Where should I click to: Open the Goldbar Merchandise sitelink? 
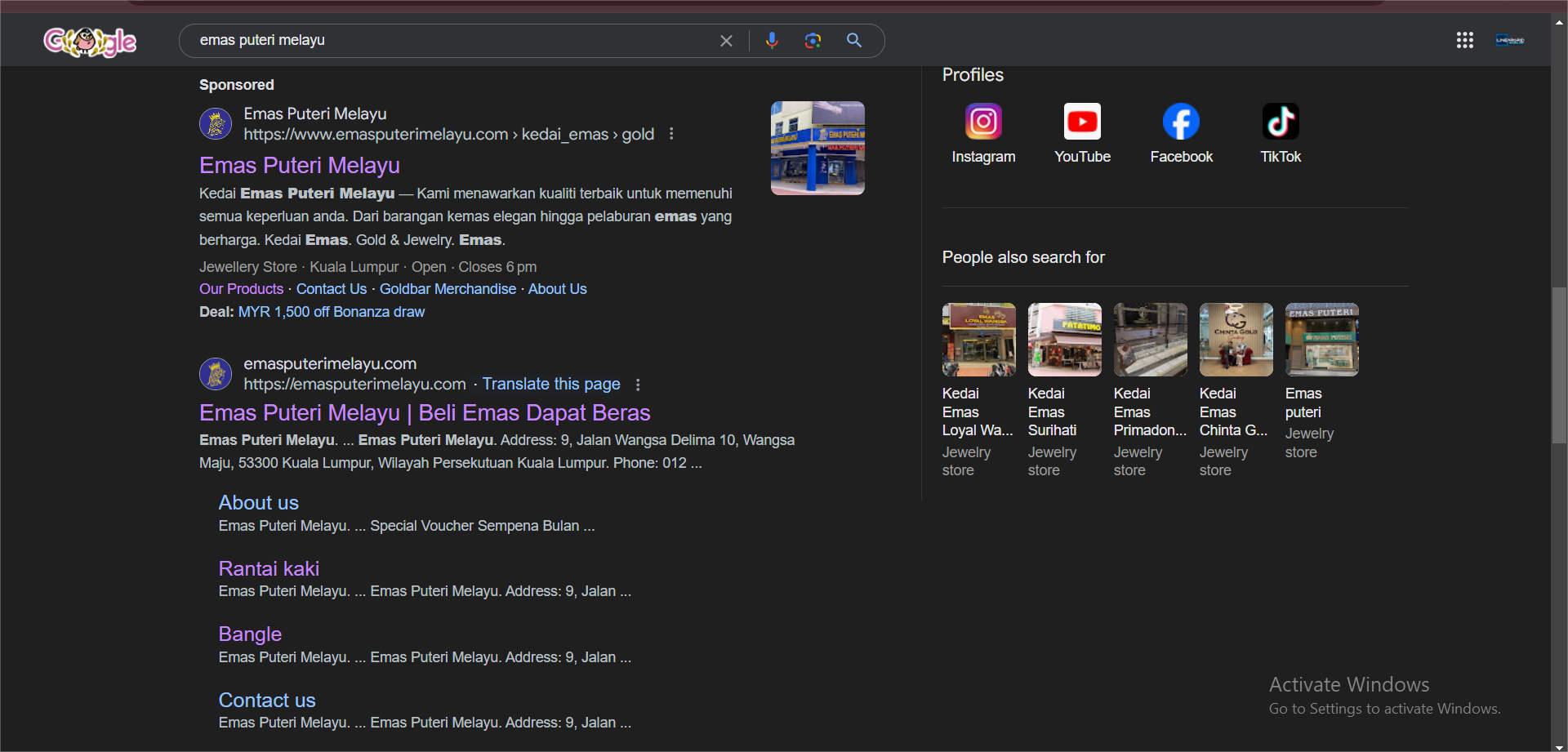pyautogui.click(x=448, y=289)
